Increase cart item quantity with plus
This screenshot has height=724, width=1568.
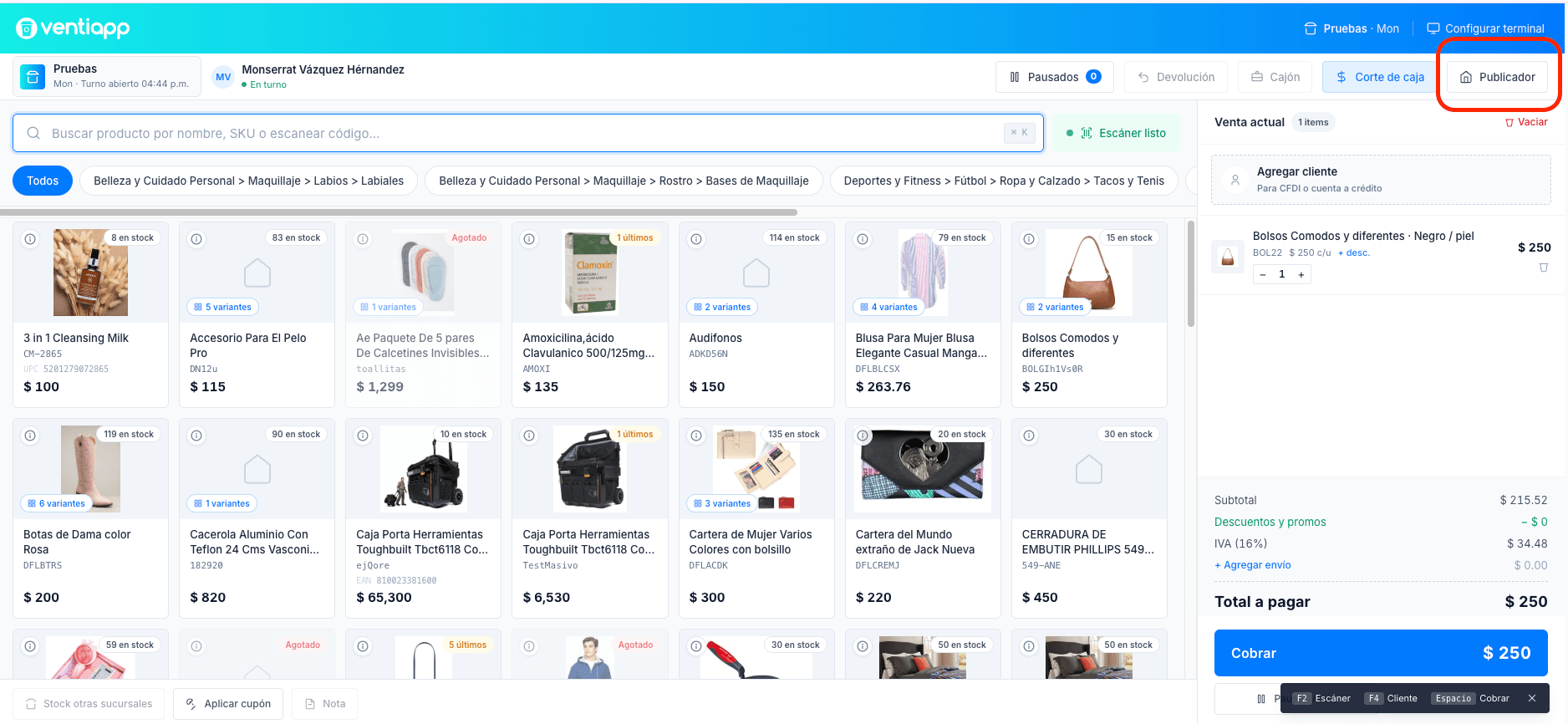tap(1301, 274)
